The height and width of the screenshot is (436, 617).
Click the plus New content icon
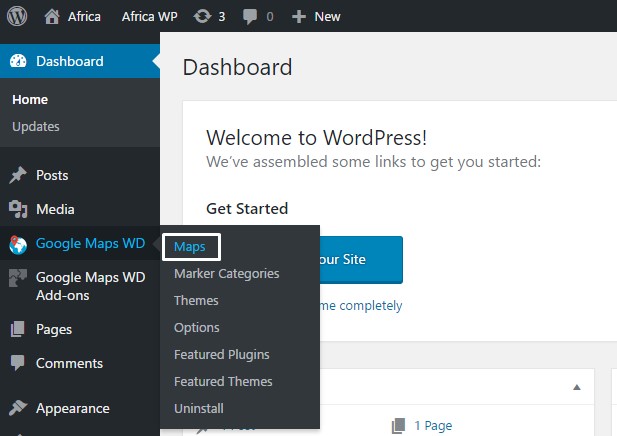click(298, 16)
